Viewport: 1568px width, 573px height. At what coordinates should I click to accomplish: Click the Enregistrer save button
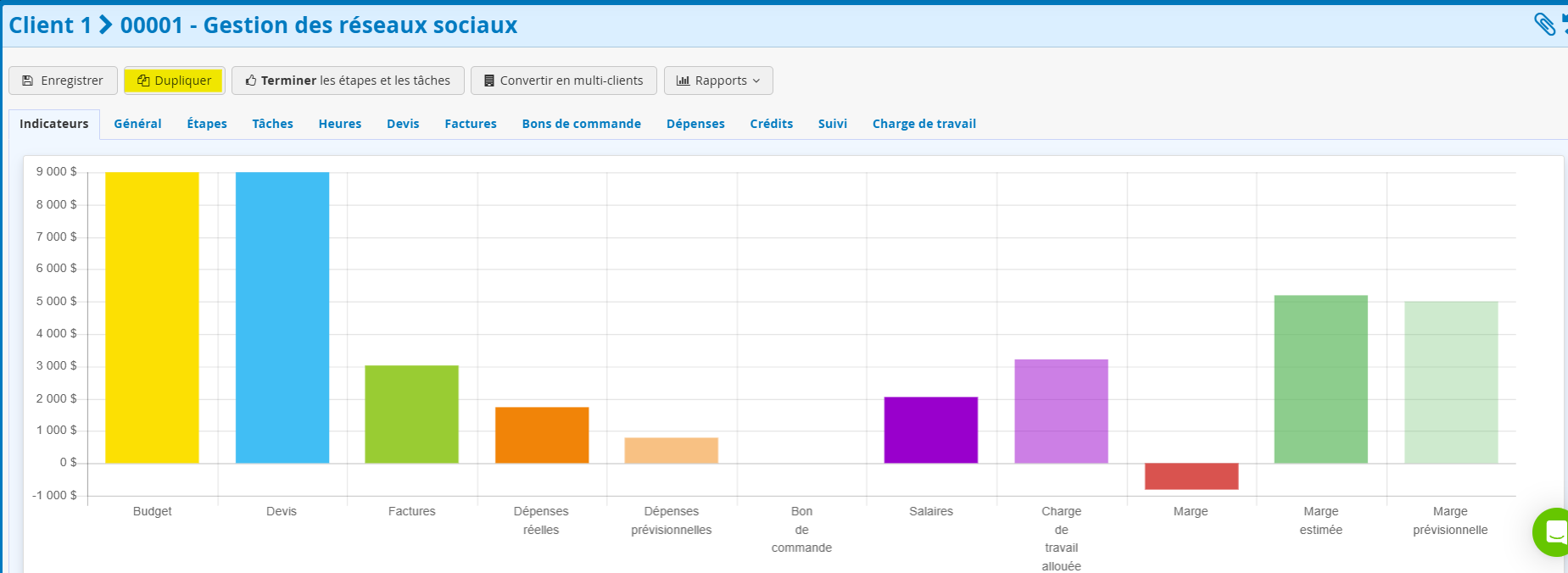[x=63, y=81]
